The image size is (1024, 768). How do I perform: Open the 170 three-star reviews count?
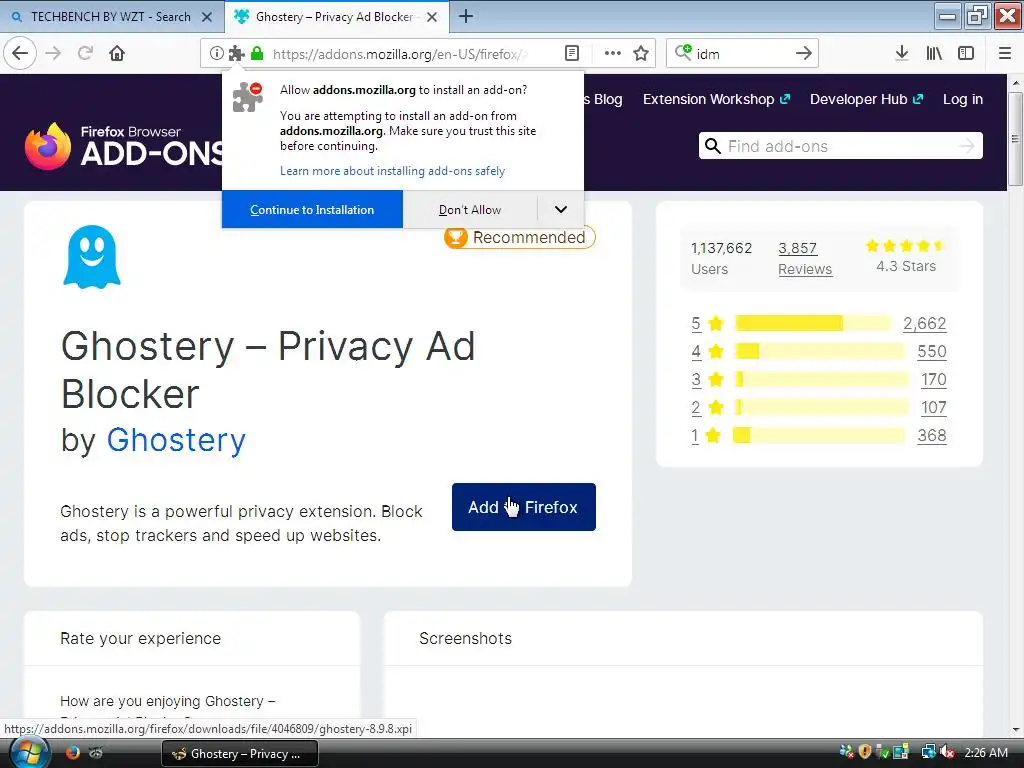pyautogui.click(x=934, y=379)
